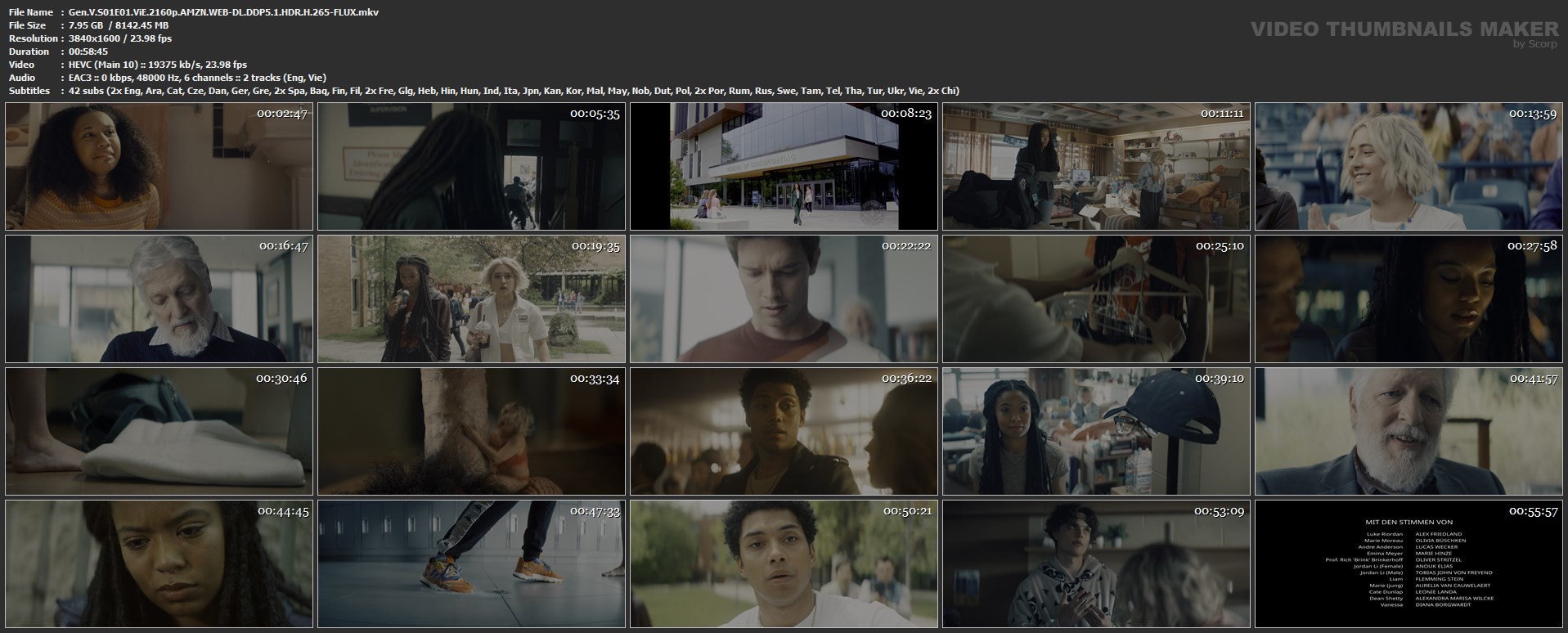
Task: Click the EAC3 audio info line
Action: [197, 78]
